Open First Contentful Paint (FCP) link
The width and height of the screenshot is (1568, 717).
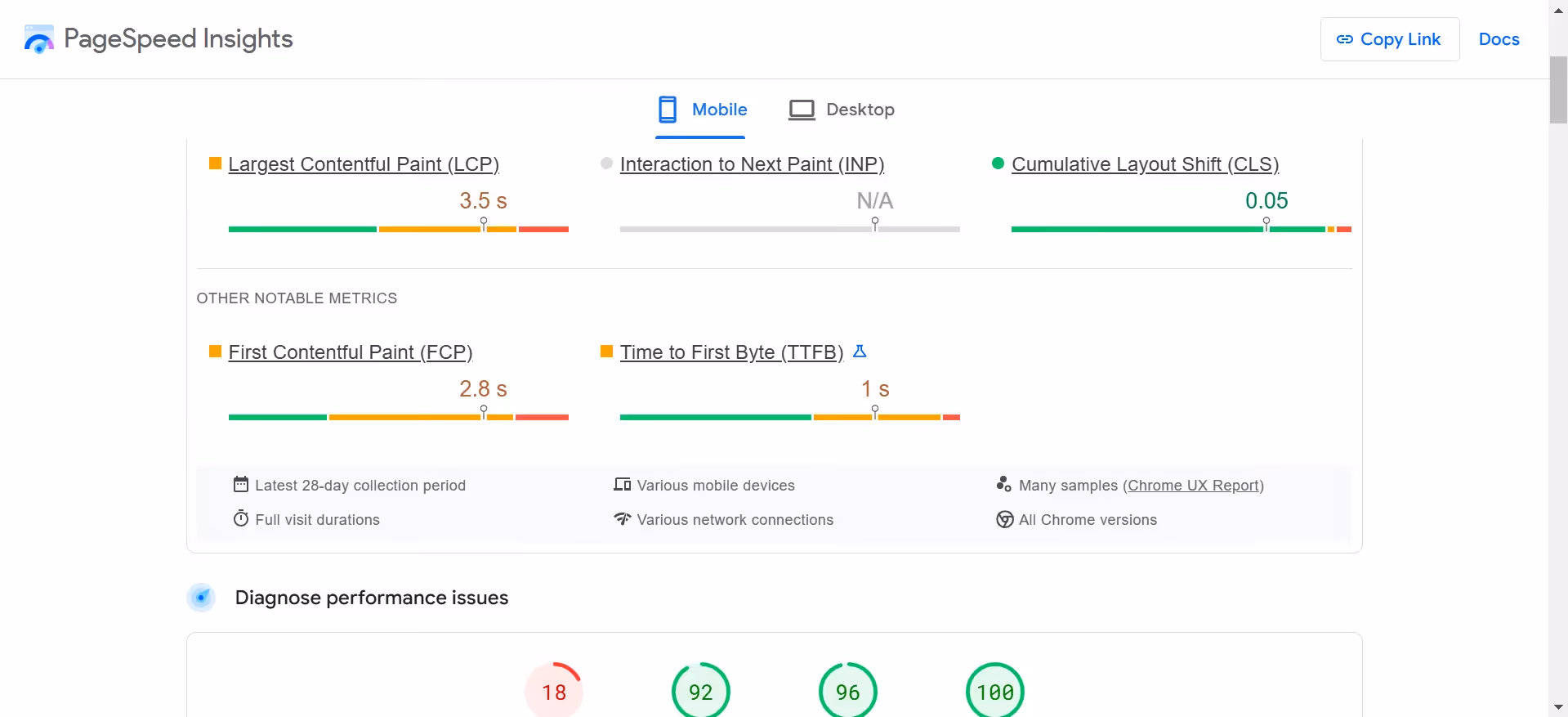(x=351, y=352)
